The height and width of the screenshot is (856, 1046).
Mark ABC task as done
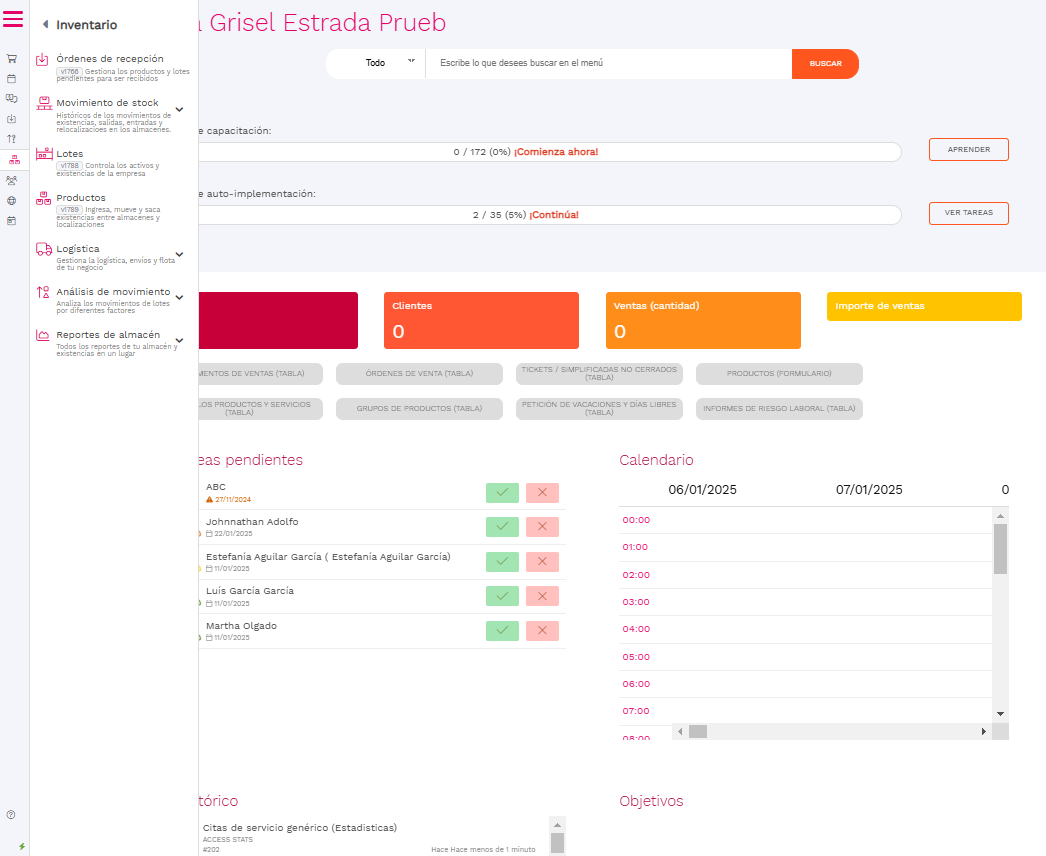(x=502, y=492)
